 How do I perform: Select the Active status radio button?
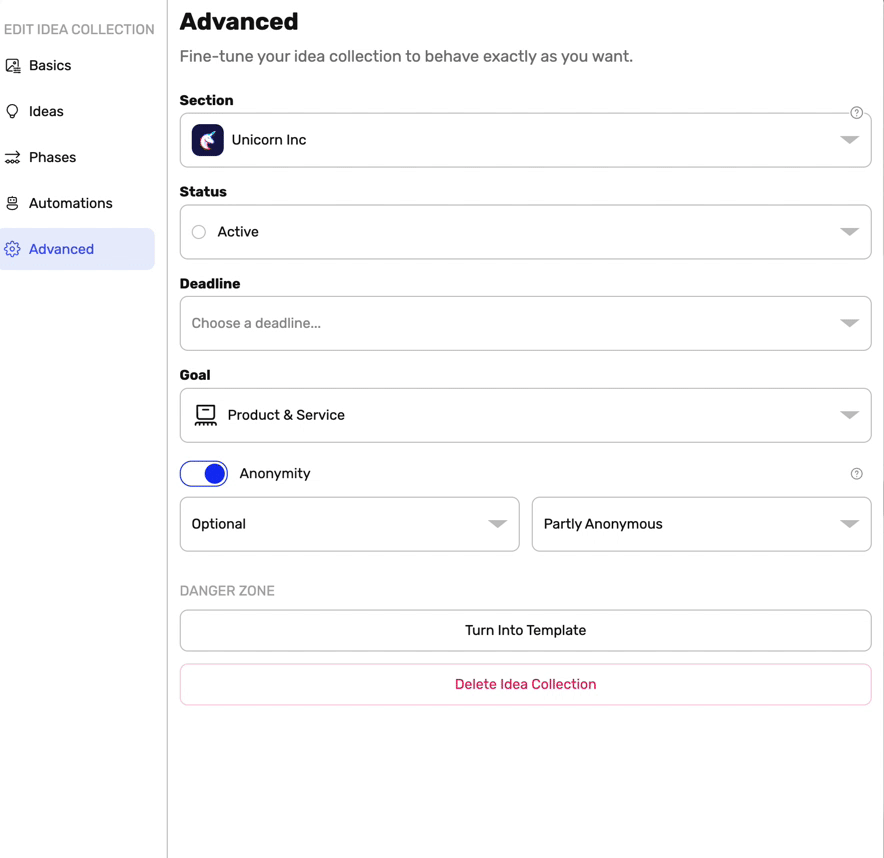tap(198, 231)
